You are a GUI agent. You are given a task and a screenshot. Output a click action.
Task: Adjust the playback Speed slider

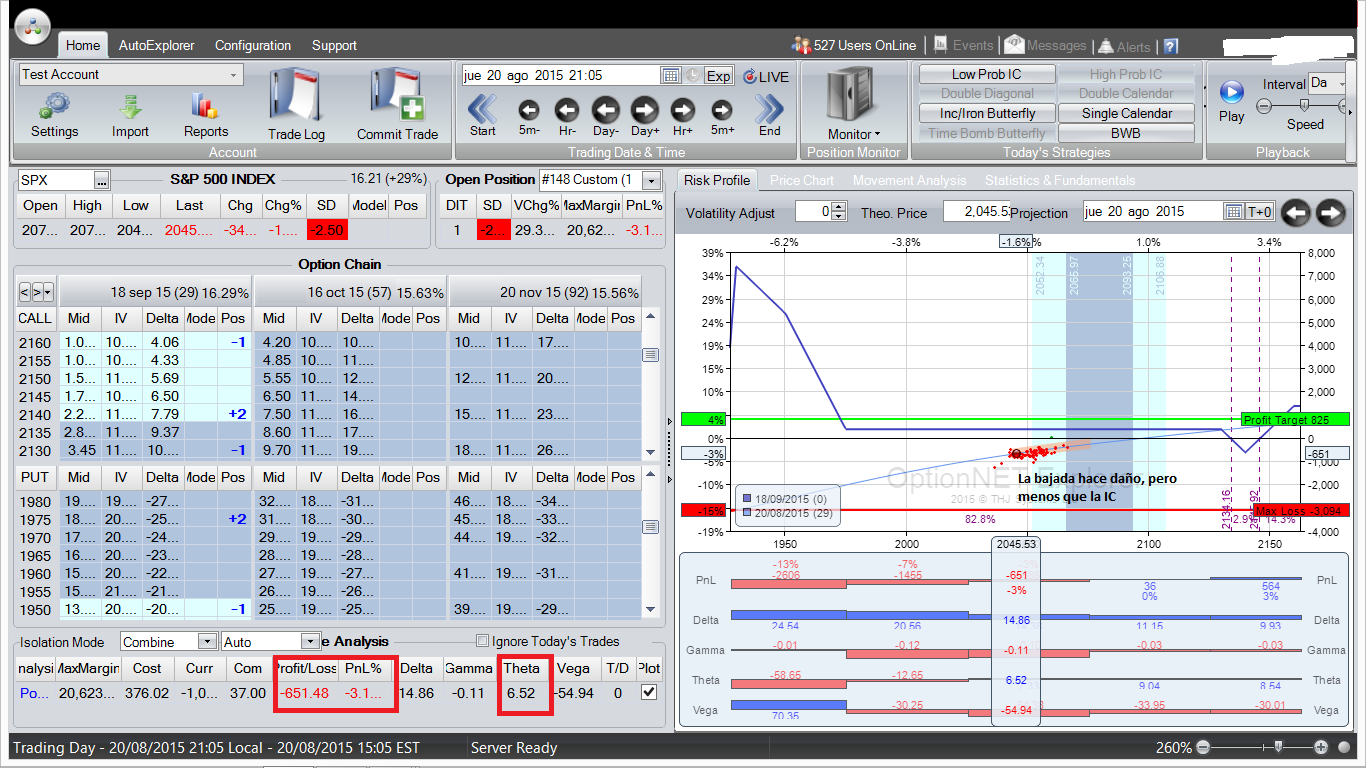click(x=1304, y=105)
